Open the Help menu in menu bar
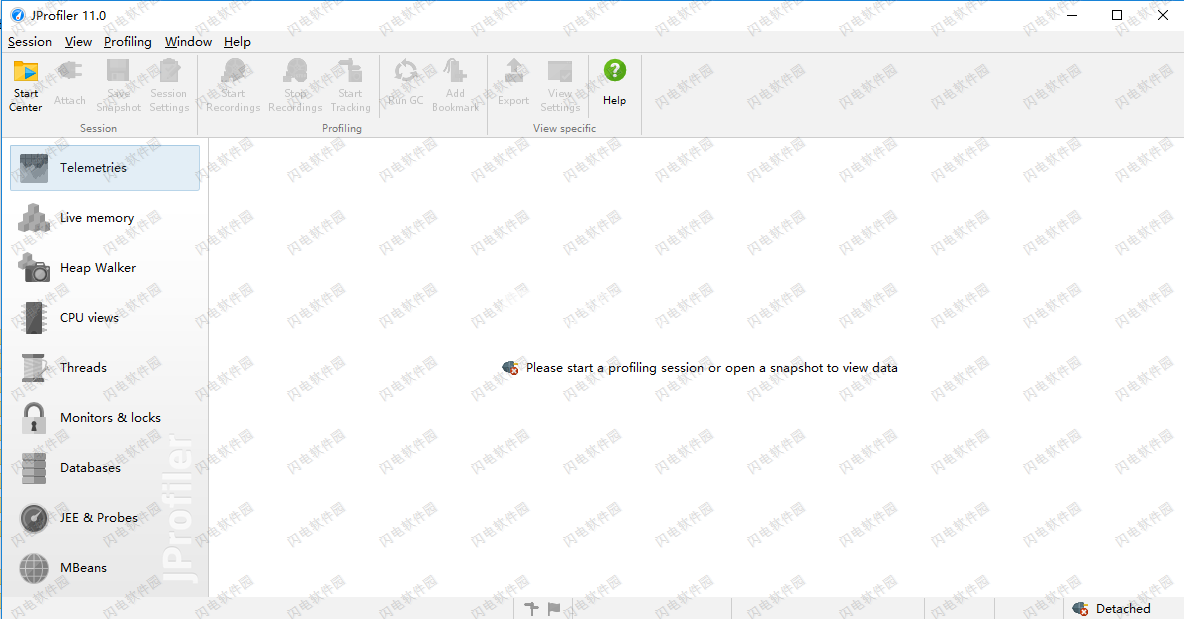1184x619 pixels. coord(237,42)
